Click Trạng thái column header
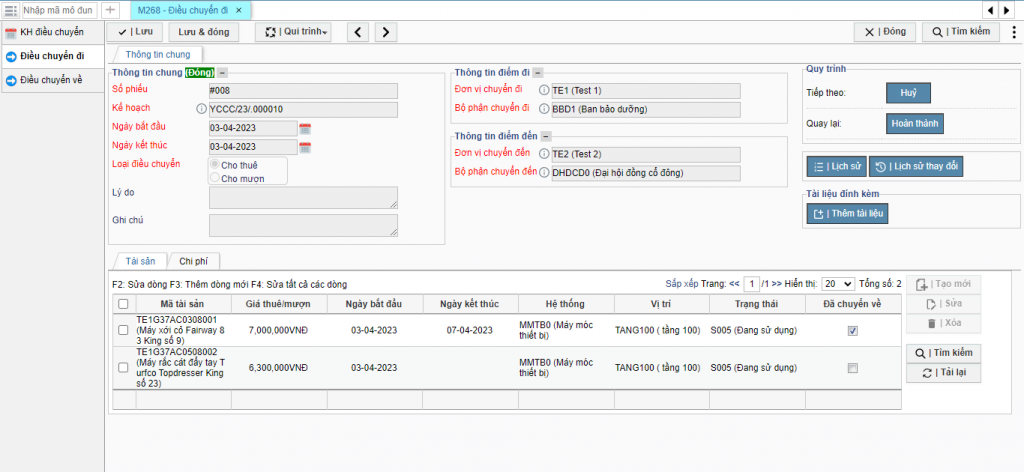Image resolution: width=1024 pixels, height=472 pixels. 757,304
